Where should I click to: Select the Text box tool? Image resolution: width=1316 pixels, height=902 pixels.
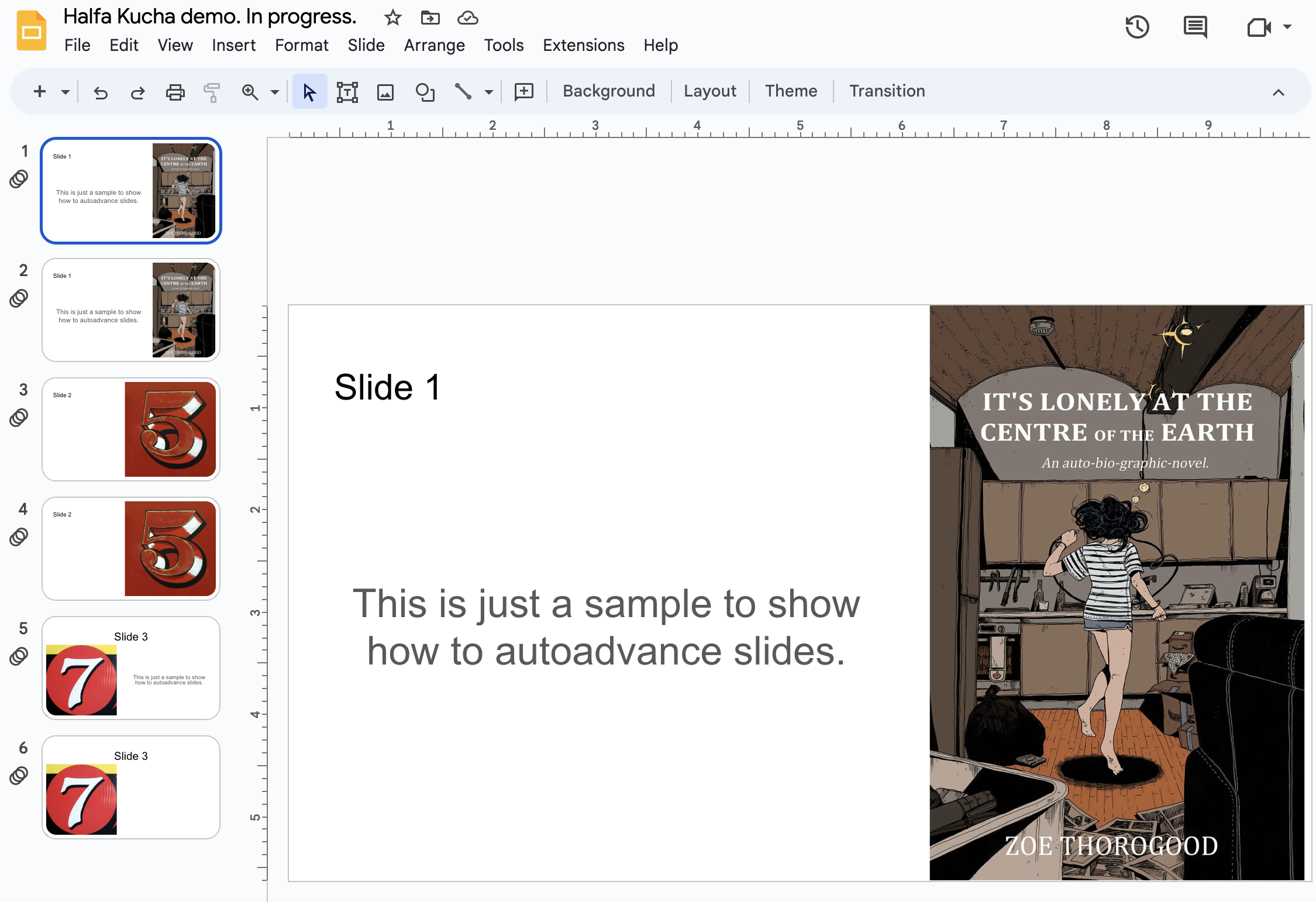[347, 92]
